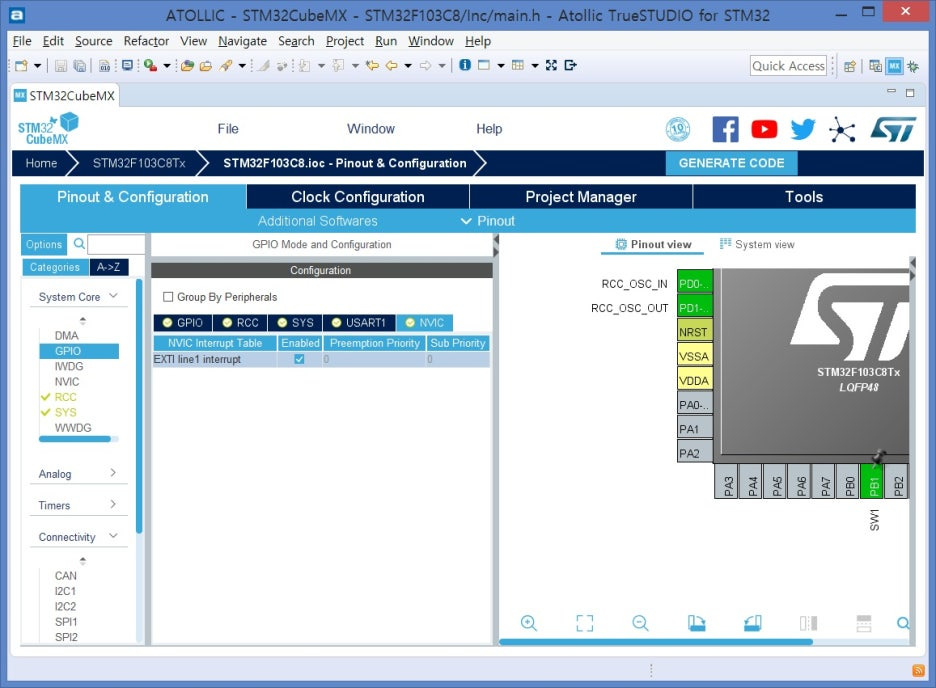Open Additional Softwares

(318, 221)
